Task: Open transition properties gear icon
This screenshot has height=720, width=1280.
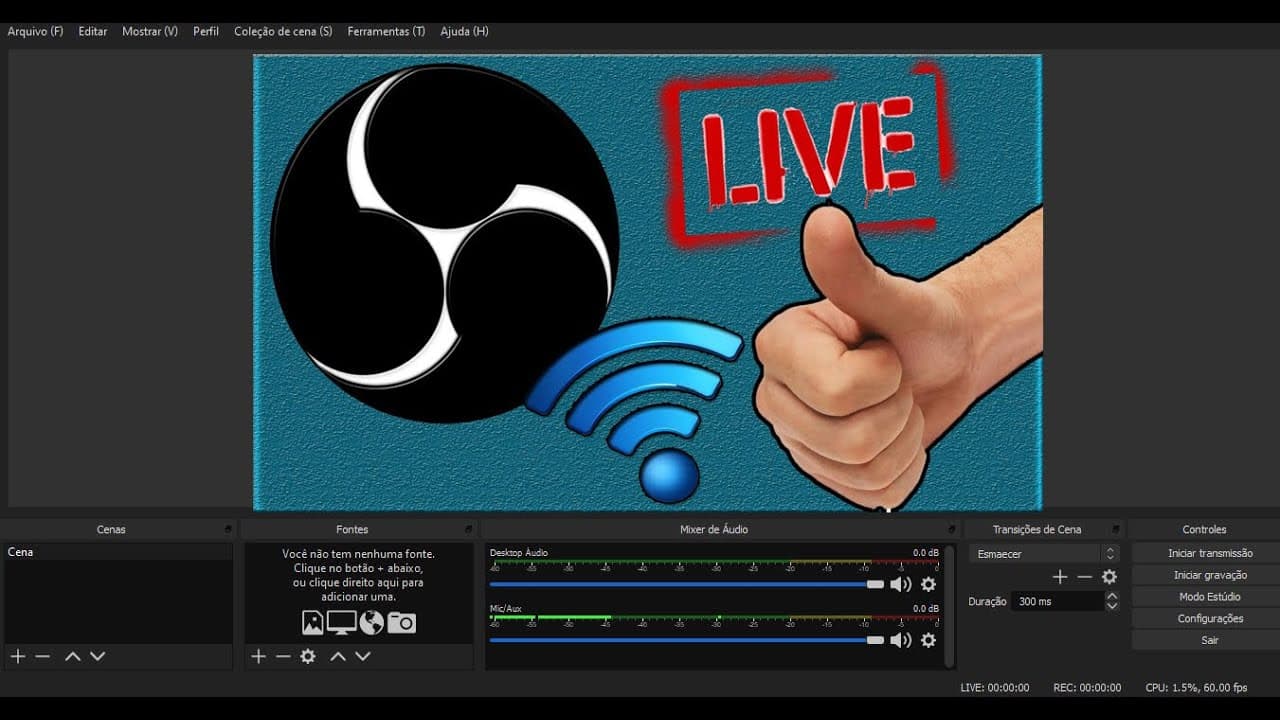Action: pyautogui.click(x=1109, y=577)
